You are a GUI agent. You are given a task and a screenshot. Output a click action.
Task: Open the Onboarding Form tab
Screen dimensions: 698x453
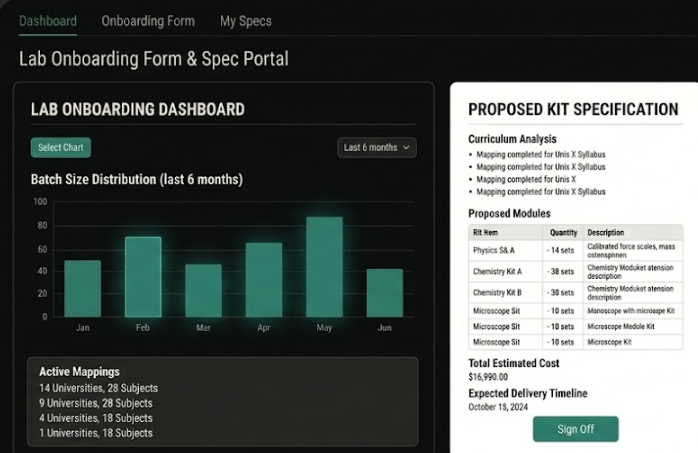pyautogui.click(x=148, y=21)
